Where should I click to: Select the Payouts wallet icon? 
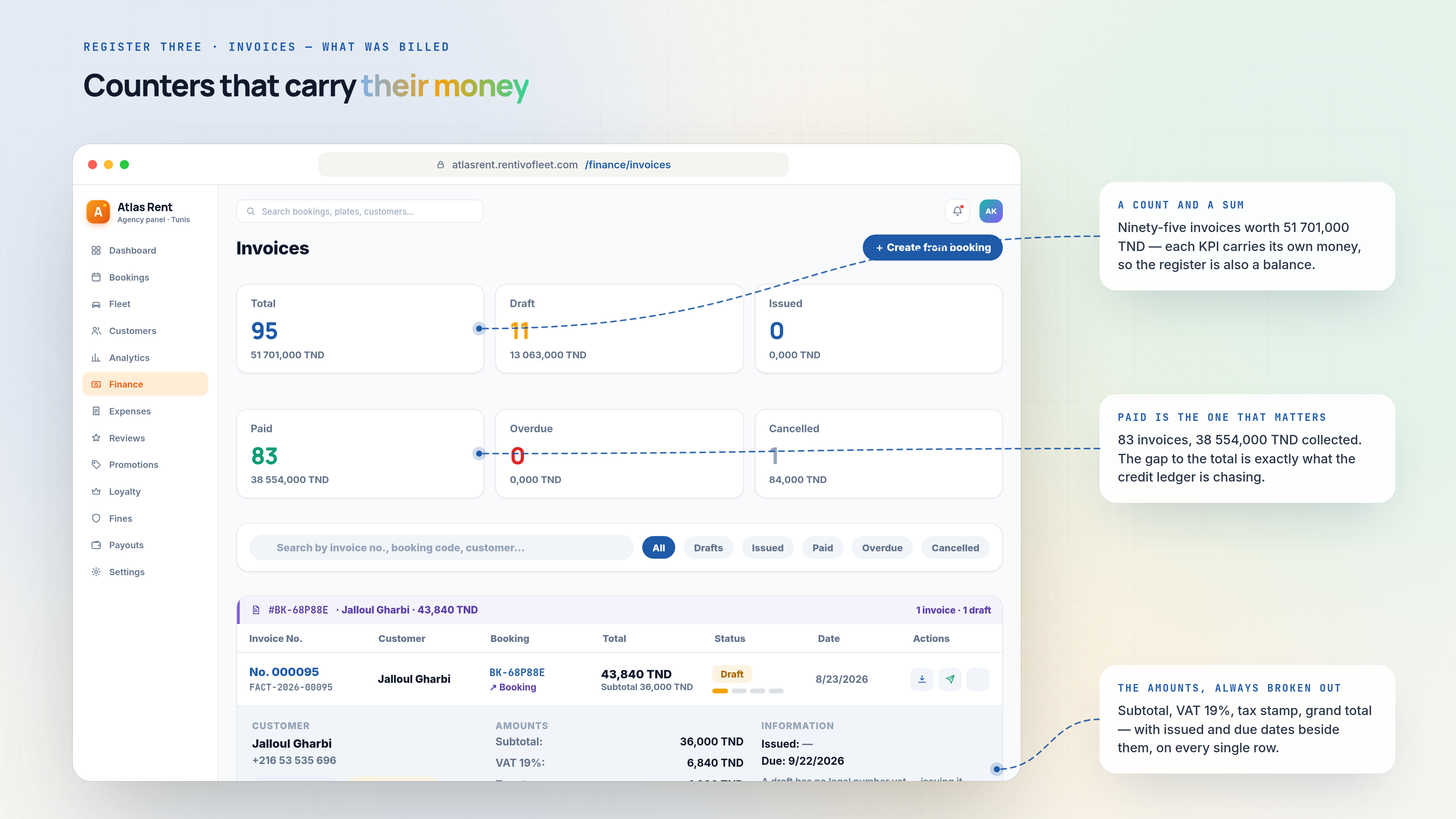(x=96, y=545)
